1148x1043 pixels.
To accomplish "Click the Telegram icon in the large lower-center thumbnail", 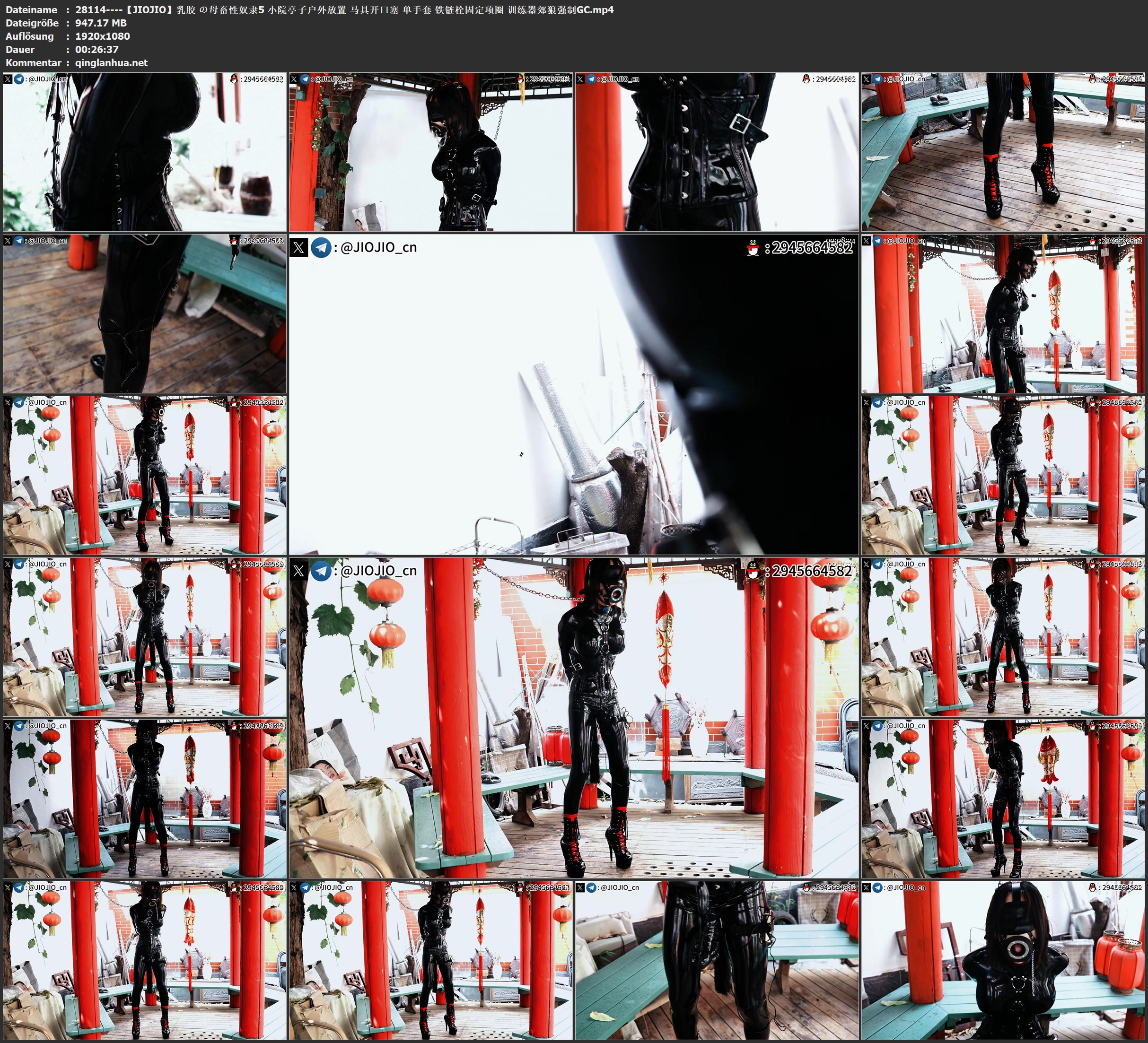I will pos(321,571).
